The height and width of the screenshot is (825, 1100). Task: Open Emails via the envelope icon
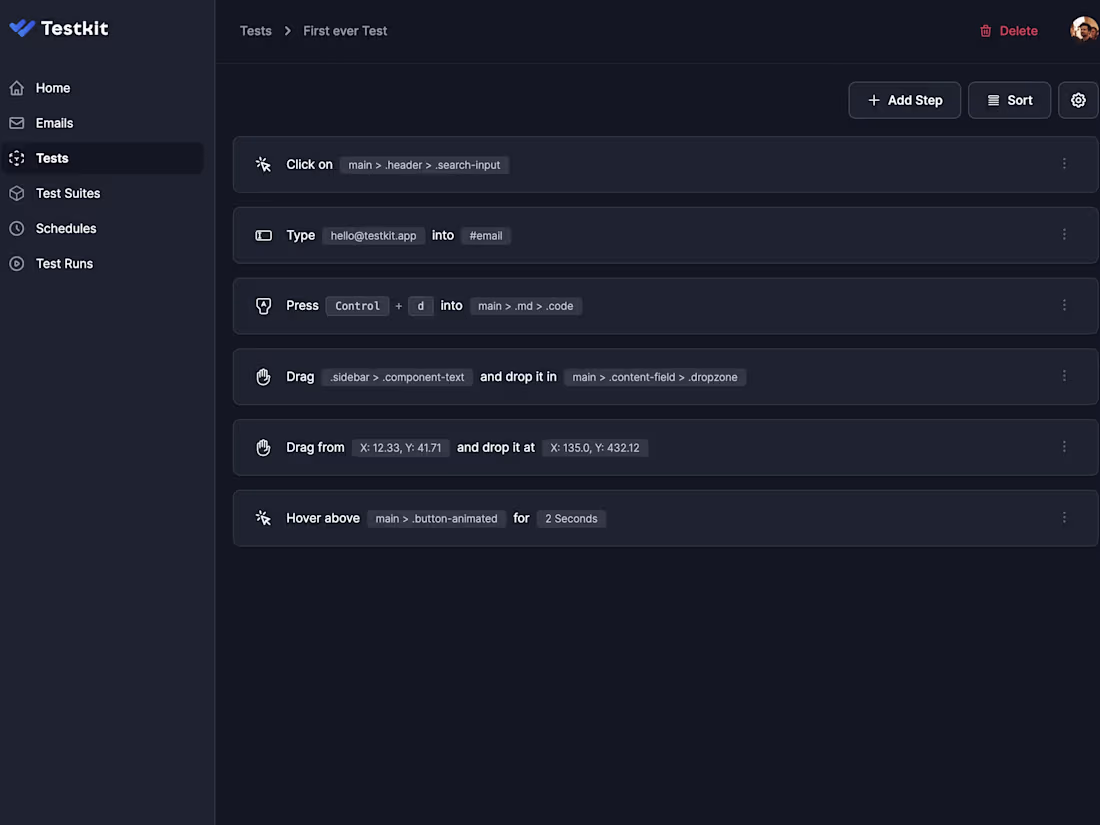[15, 122]
